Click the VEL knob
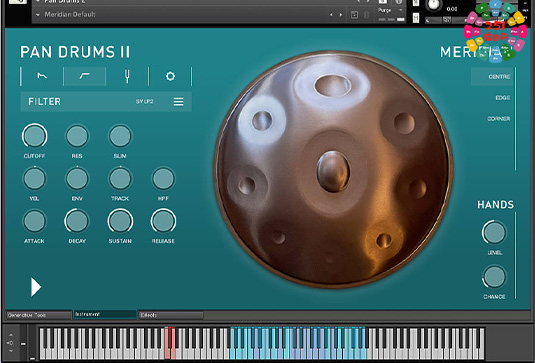 (x=34, y=178)
